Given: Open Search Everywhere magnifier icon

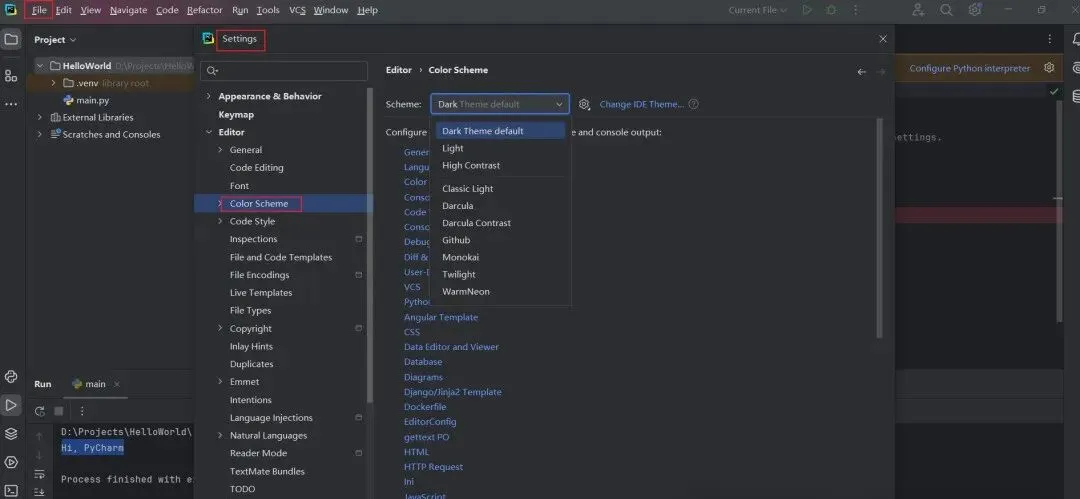Looking at the screenshot, I should (946, 10).
